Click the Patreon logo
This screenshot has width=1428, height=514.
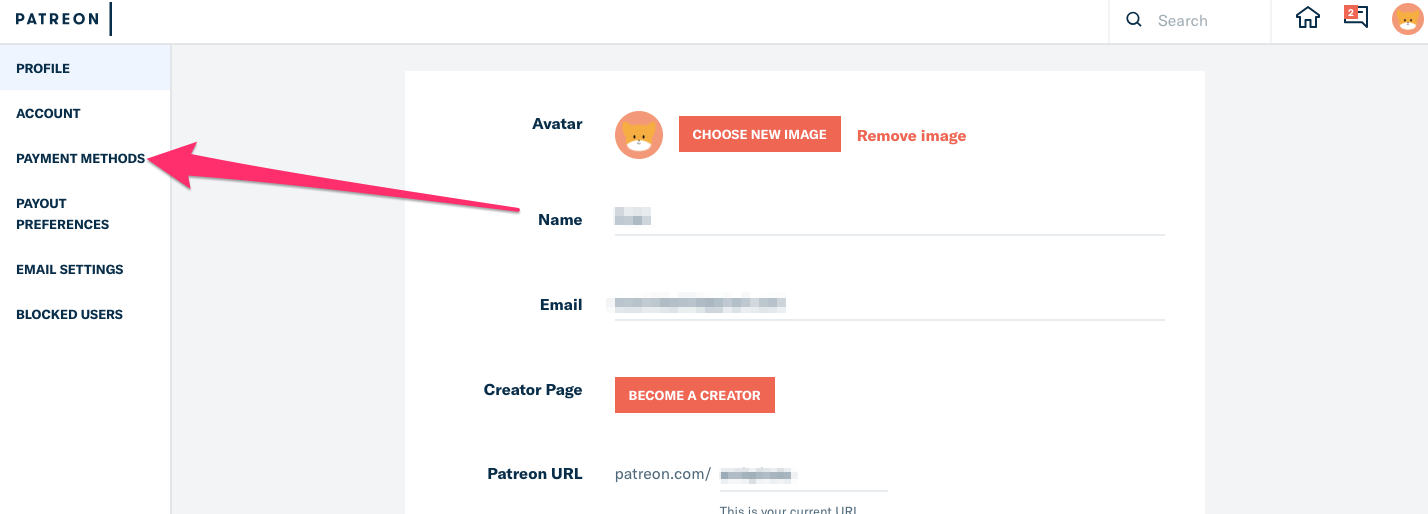57,19
